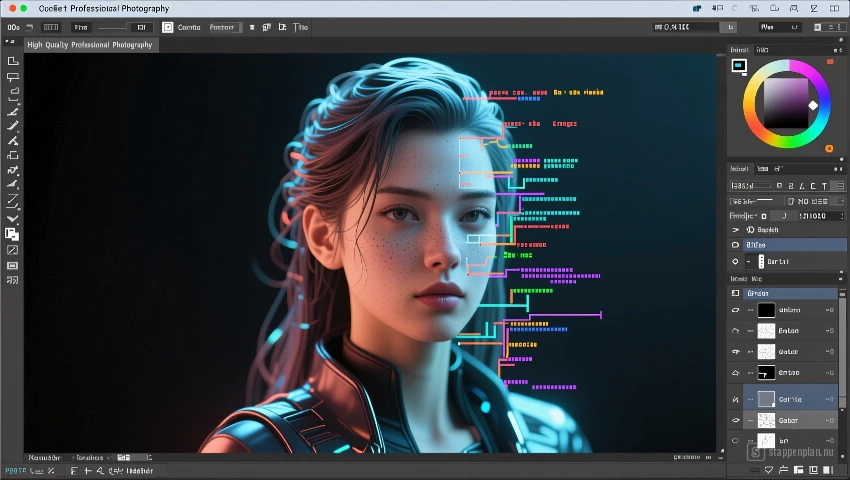Click the white handle on the color wheel
This screenshot has width=850, height=480.
tap(813, 105)
